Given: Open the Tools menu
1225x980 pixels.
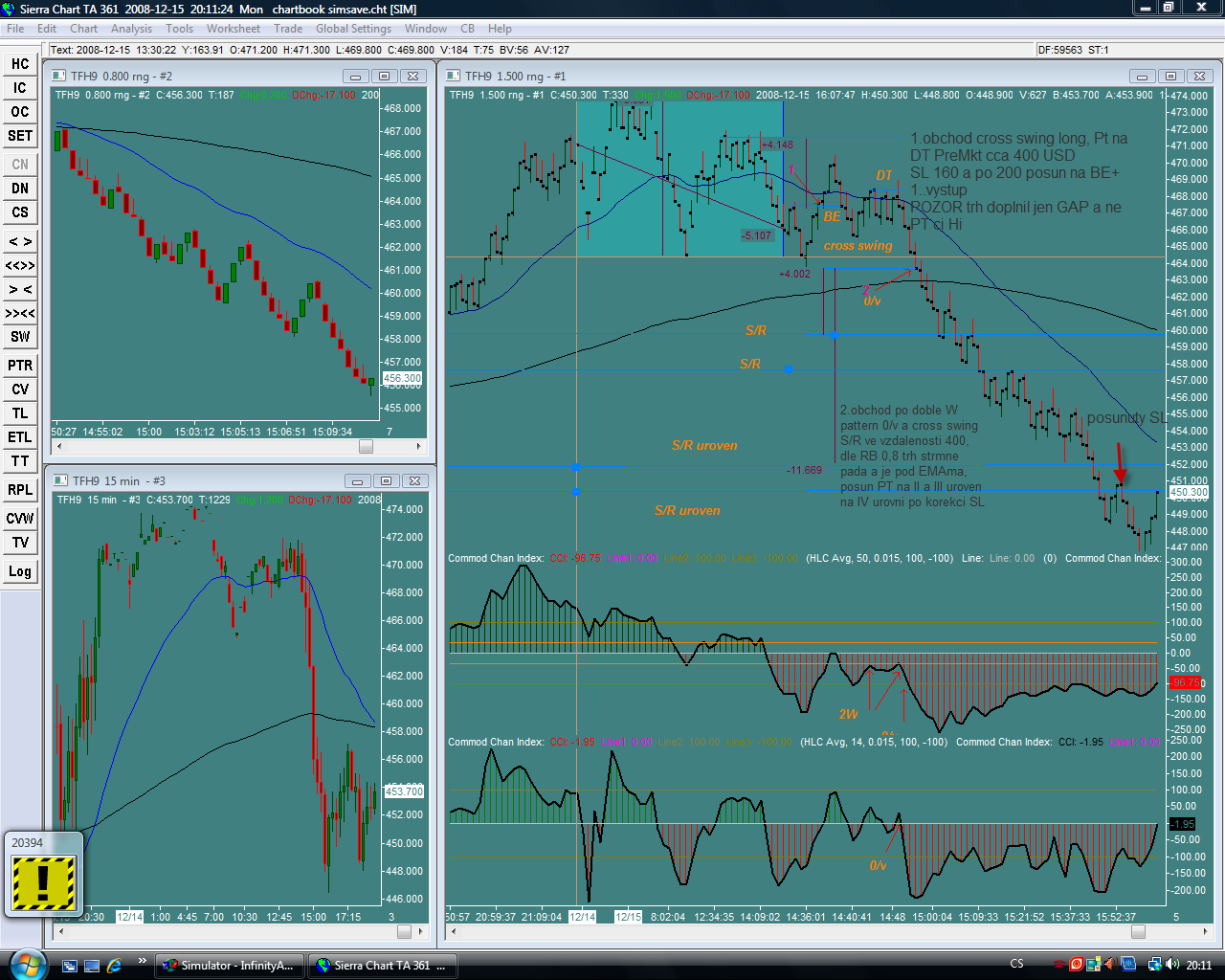Looking at the screenshot, I should (180, 29).
